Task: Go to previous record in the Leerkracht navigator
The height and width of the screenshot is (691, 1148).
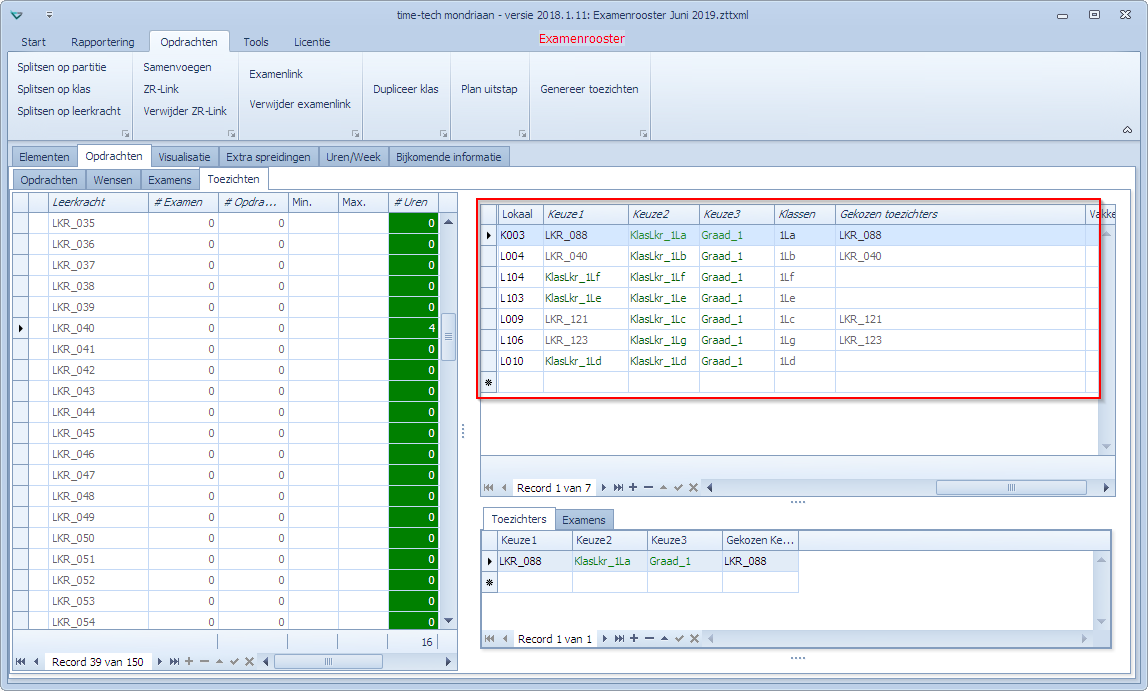Action: (x=36, y=662)
